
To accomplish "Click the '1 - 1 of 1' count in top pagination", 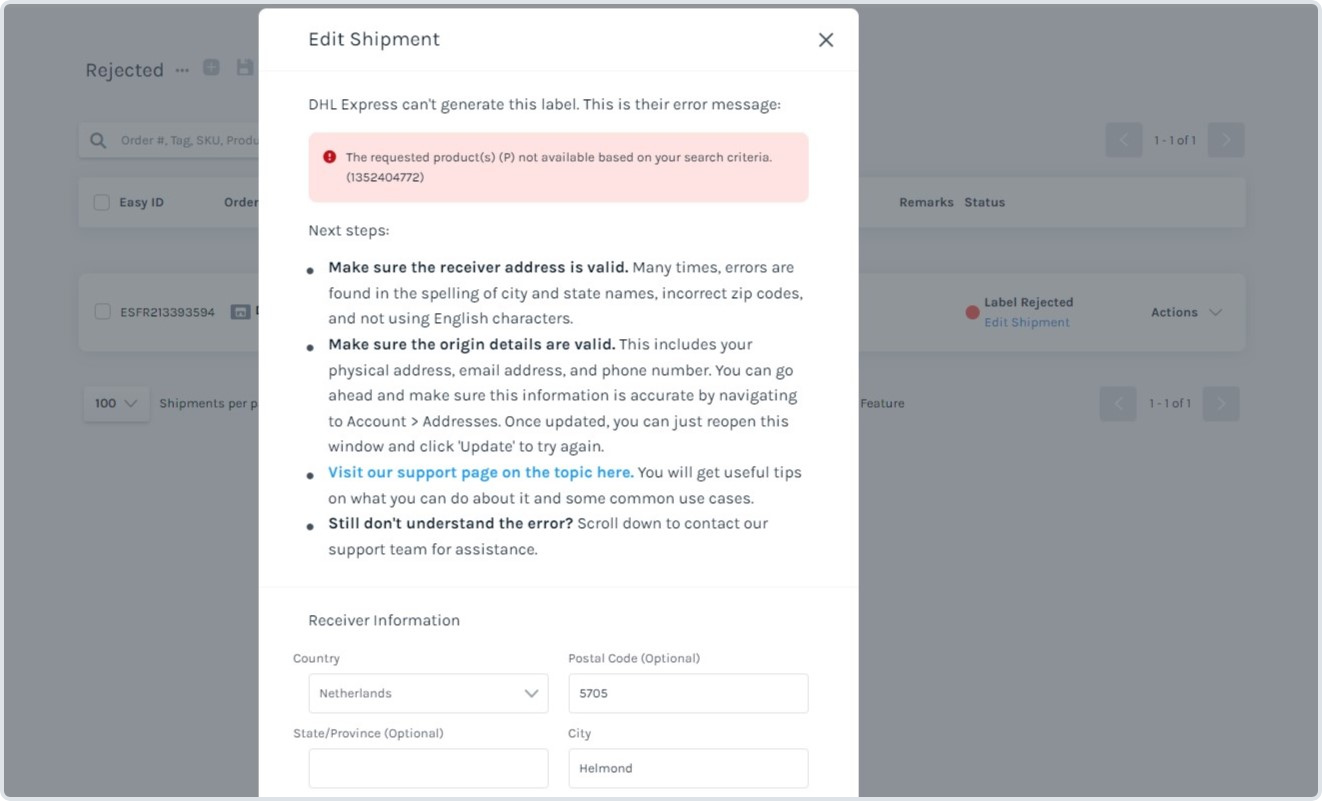I will point(1175,140).
